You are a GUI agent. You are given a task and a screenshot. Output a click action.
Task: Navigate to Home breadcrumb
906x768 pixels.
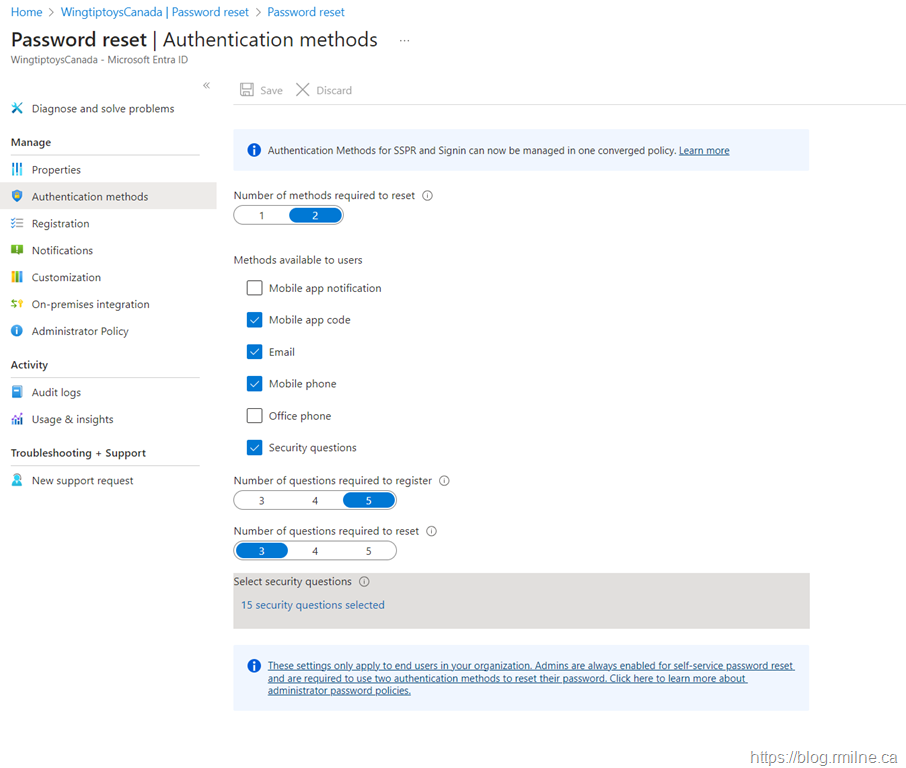point(27,12)
